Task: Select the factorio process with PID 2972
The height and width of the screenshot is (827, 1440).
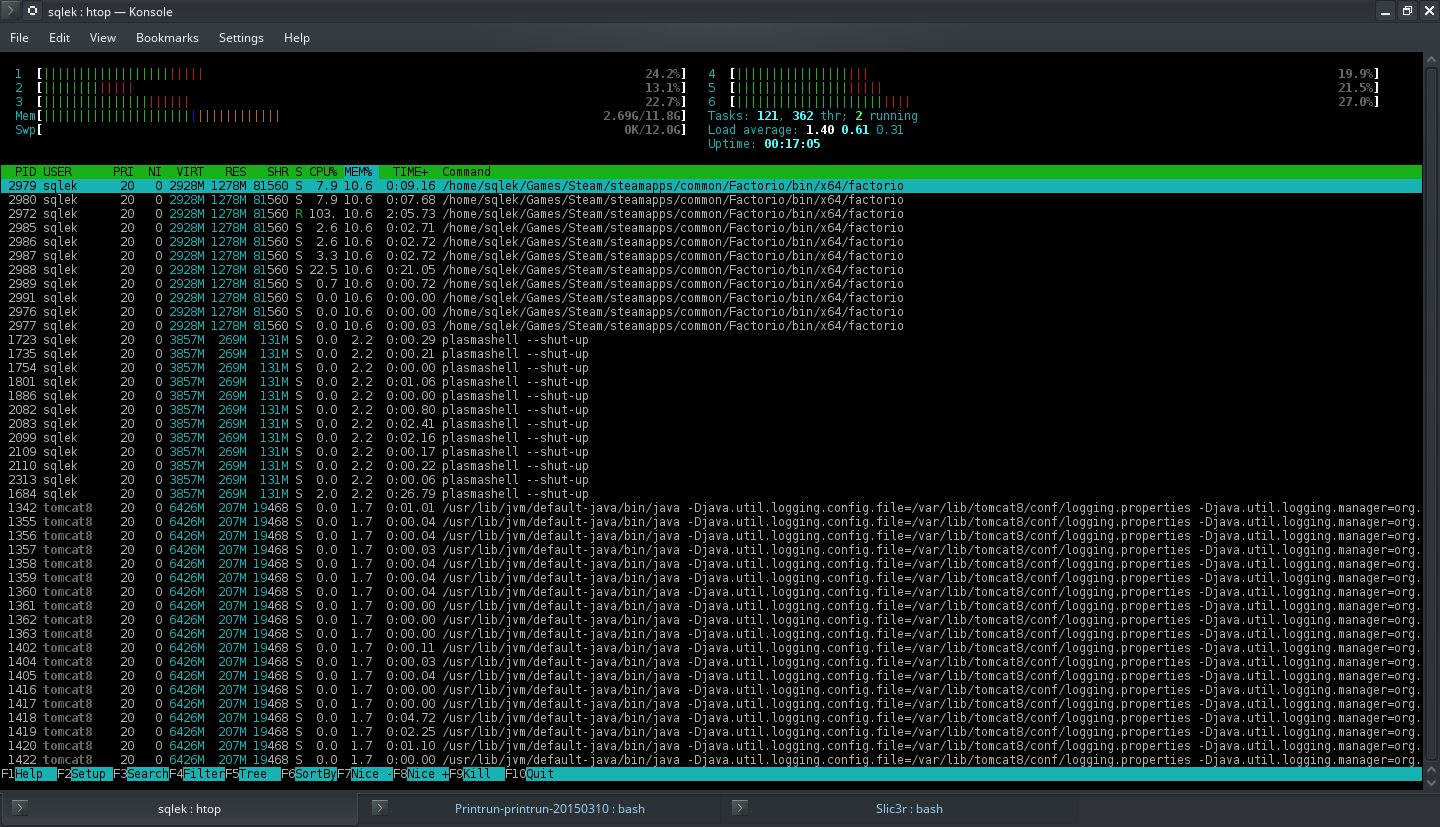Action: click(x=711, y=214)
